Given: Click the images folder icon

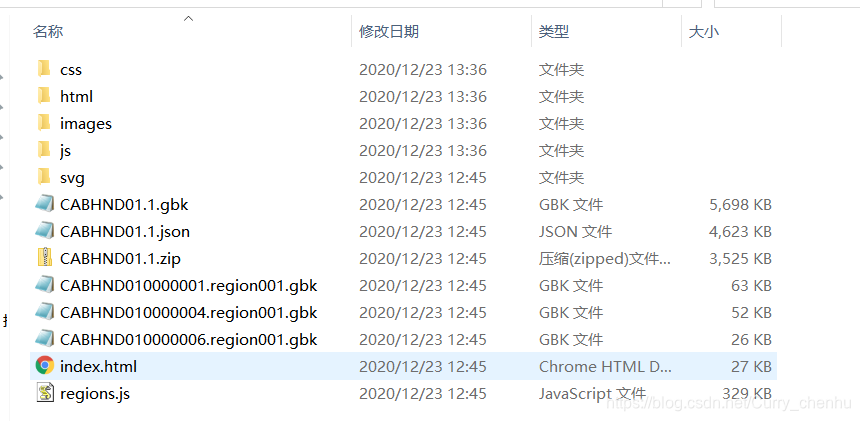Looking at the screenshot, I should pos(44,123).
